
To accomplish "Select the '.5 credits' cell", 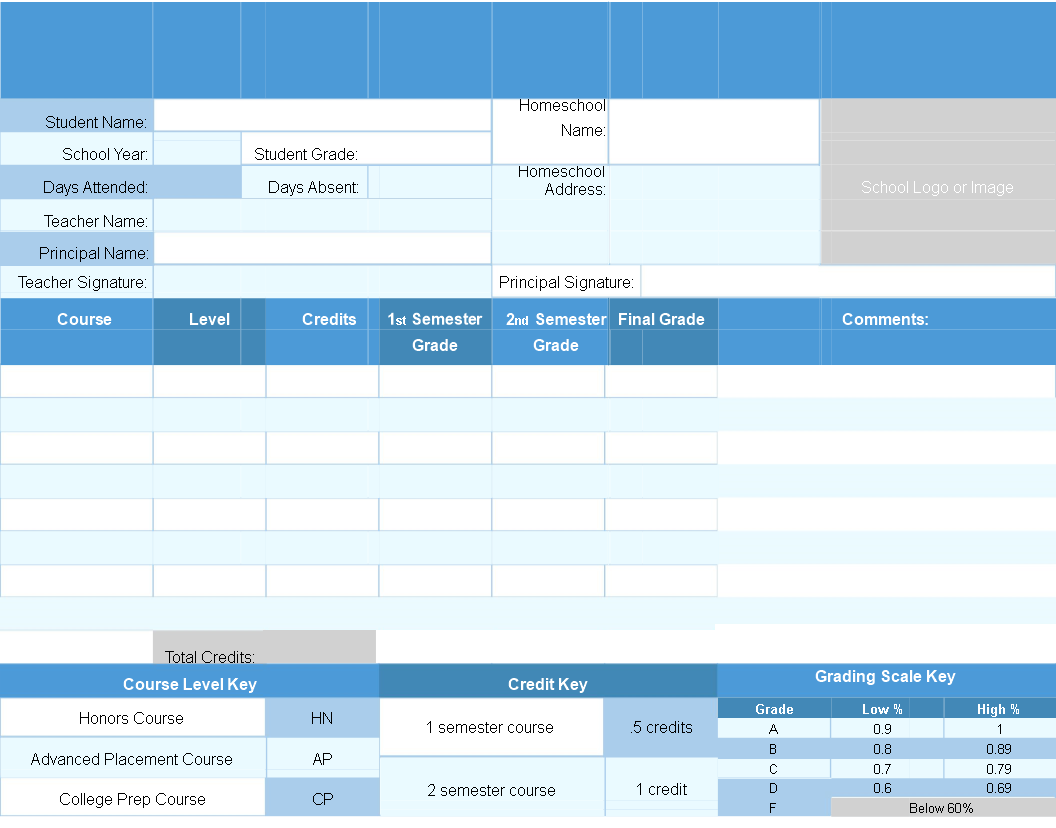I will point(661,727).
